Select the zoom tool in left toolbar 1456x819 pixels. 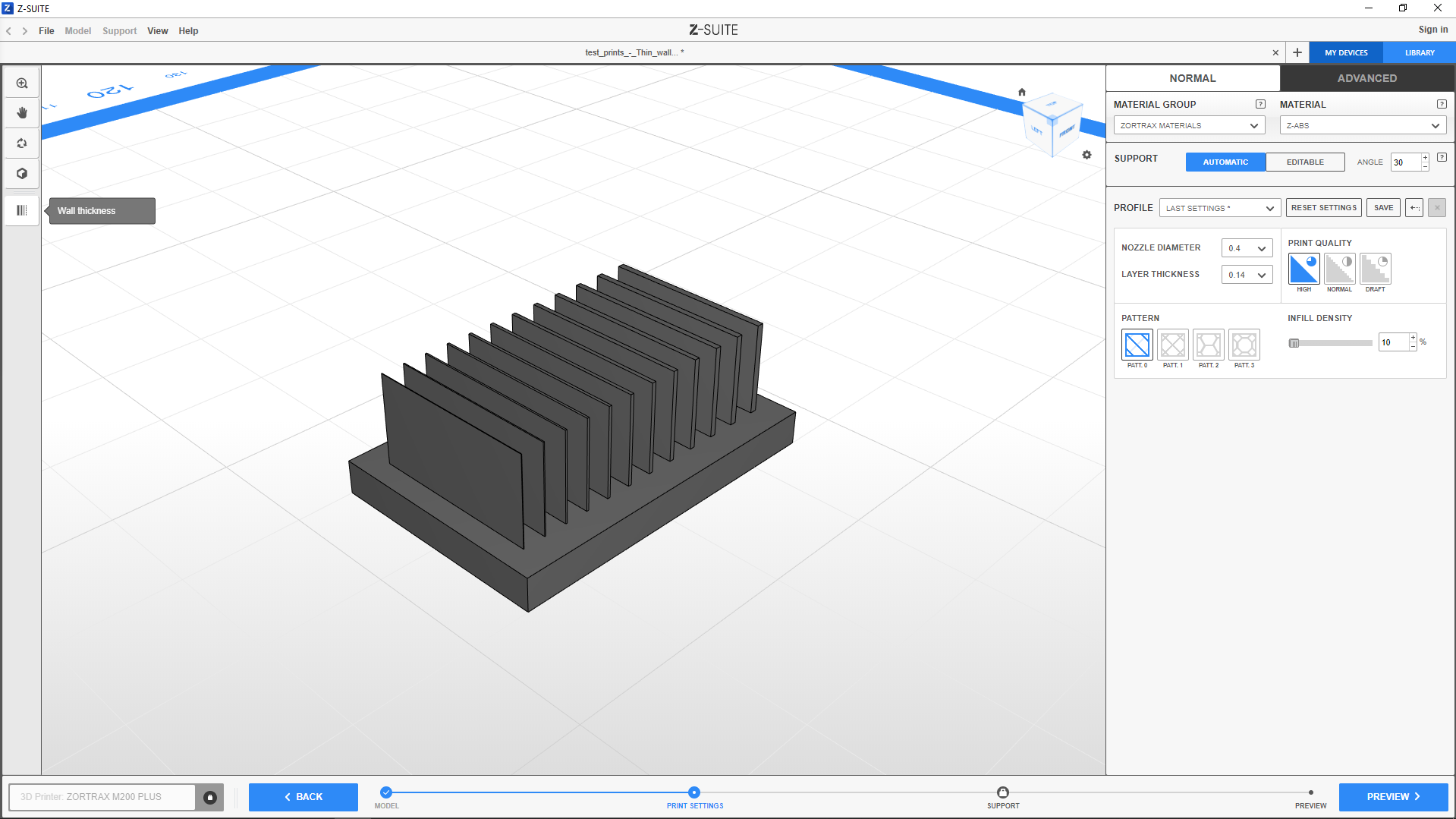22,83
